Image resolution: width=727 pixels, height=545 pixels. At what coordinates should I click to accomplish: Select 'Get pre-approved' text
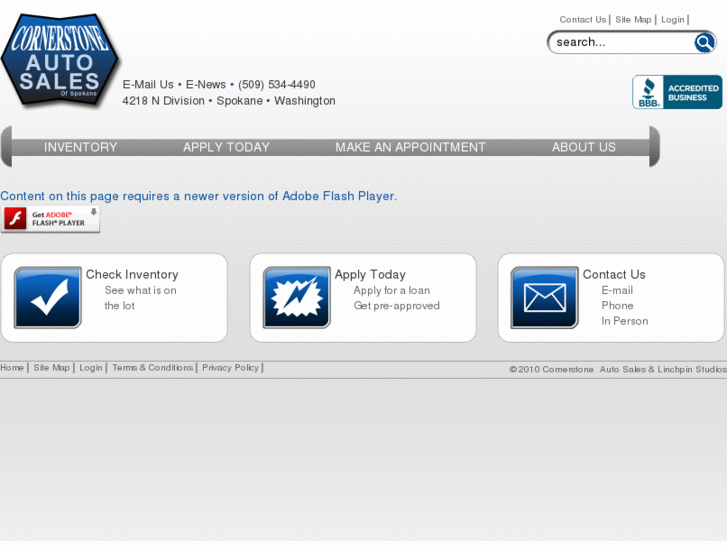tap(397, 306)
